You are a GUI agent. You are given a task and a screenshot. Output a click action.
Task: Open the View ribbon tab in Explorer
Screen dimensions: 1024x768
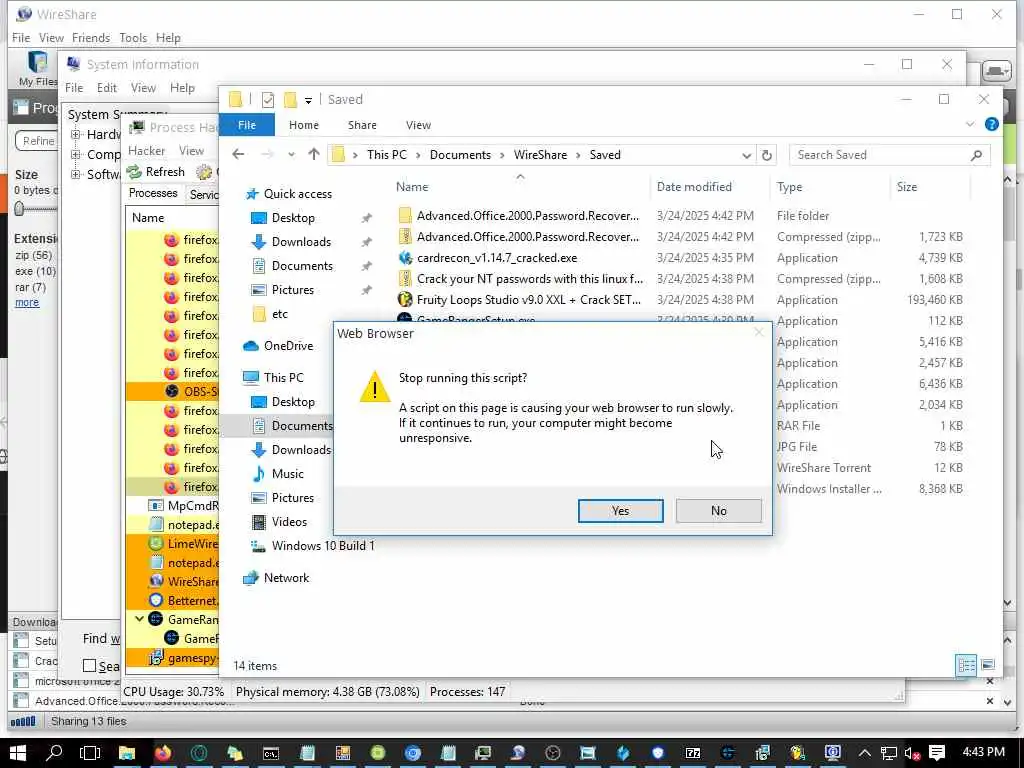(418, 125)
